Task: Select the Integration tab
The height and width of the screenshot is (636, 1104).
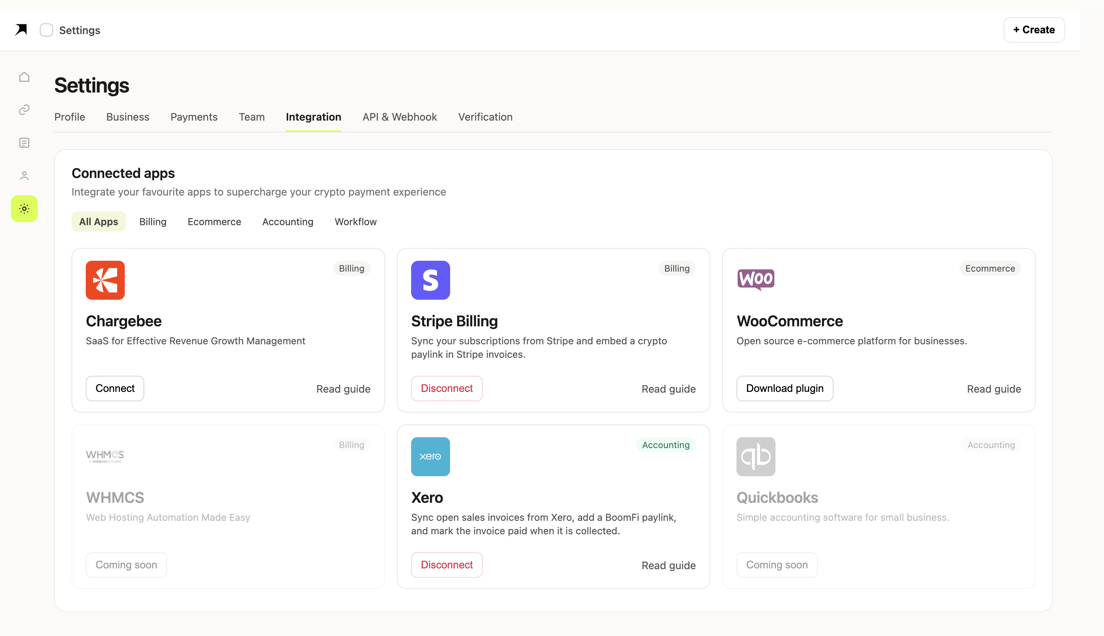Action: [313, 117]
